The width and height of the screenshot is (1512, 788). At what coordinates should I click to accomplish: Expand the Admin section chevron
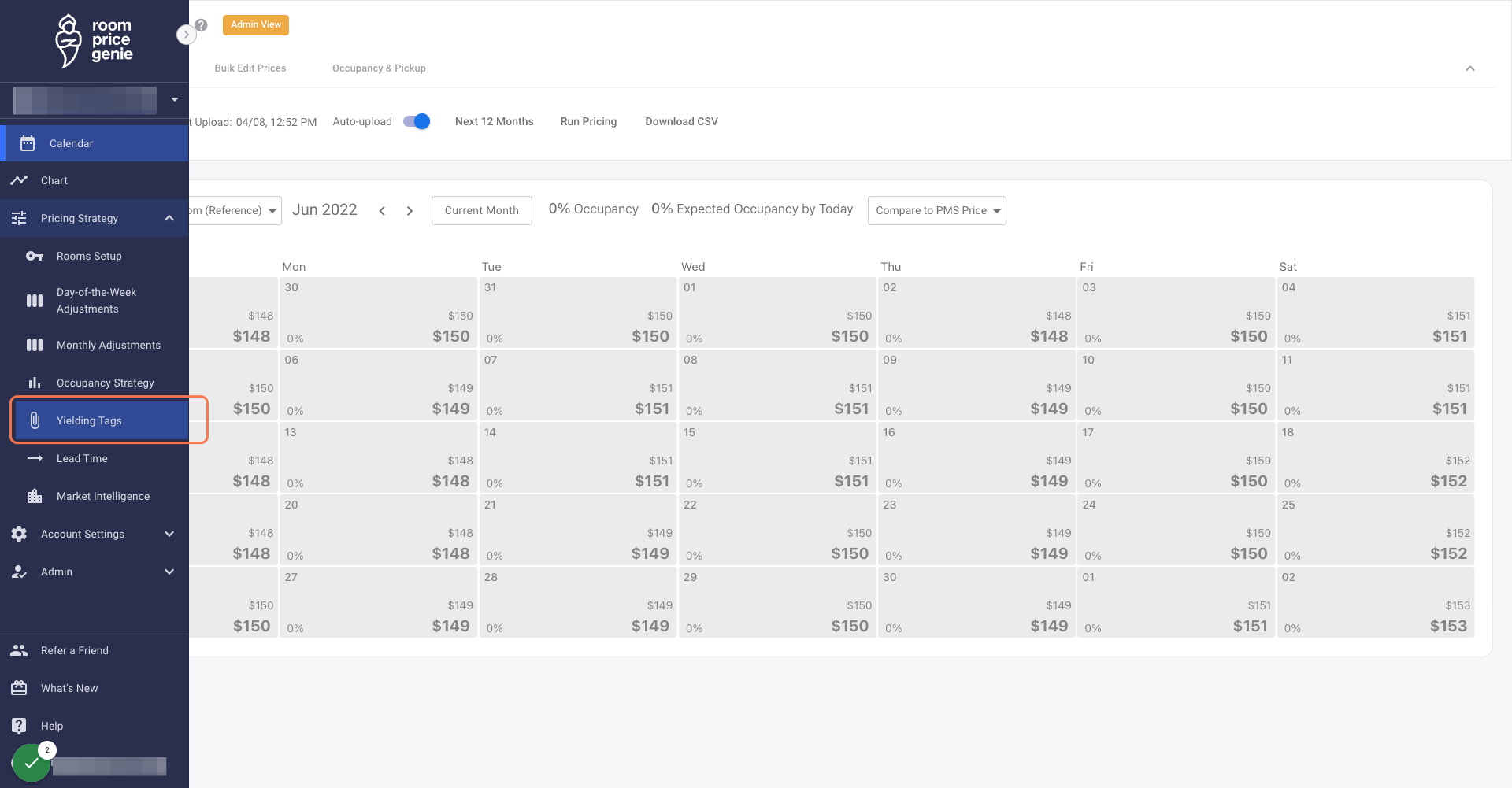169,572
